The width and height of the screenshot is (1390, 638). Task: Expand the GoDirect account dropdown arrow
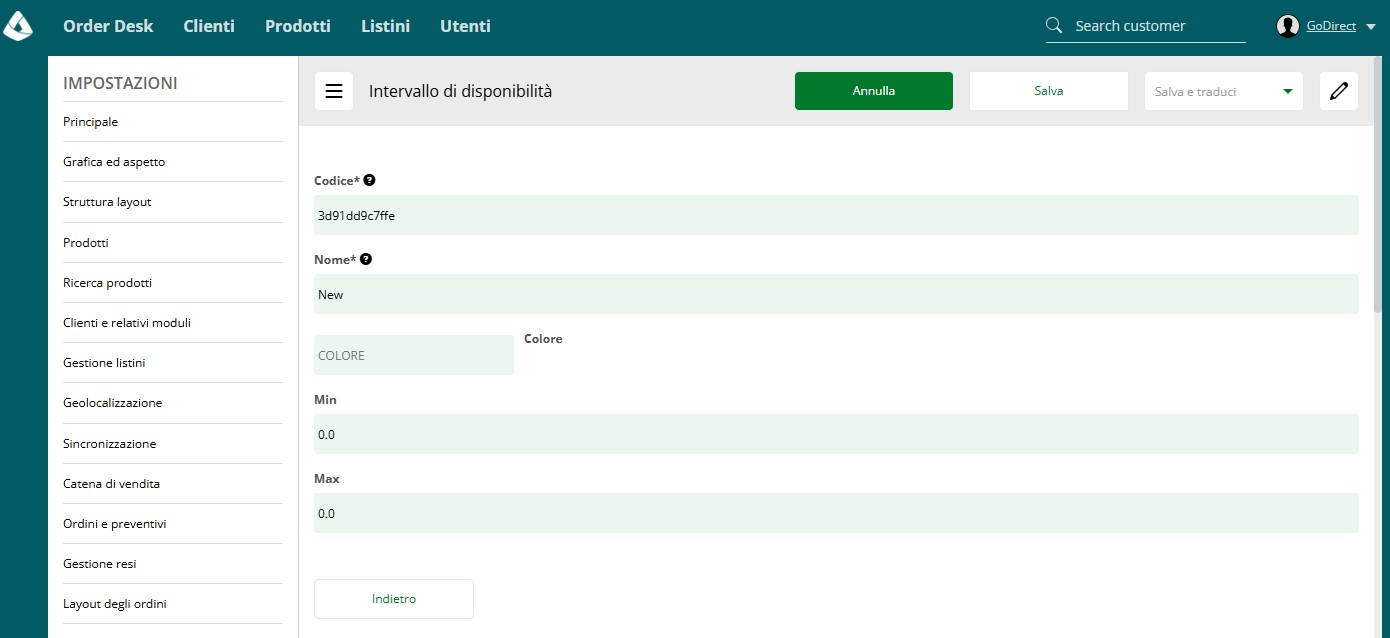coord(1370,27)
